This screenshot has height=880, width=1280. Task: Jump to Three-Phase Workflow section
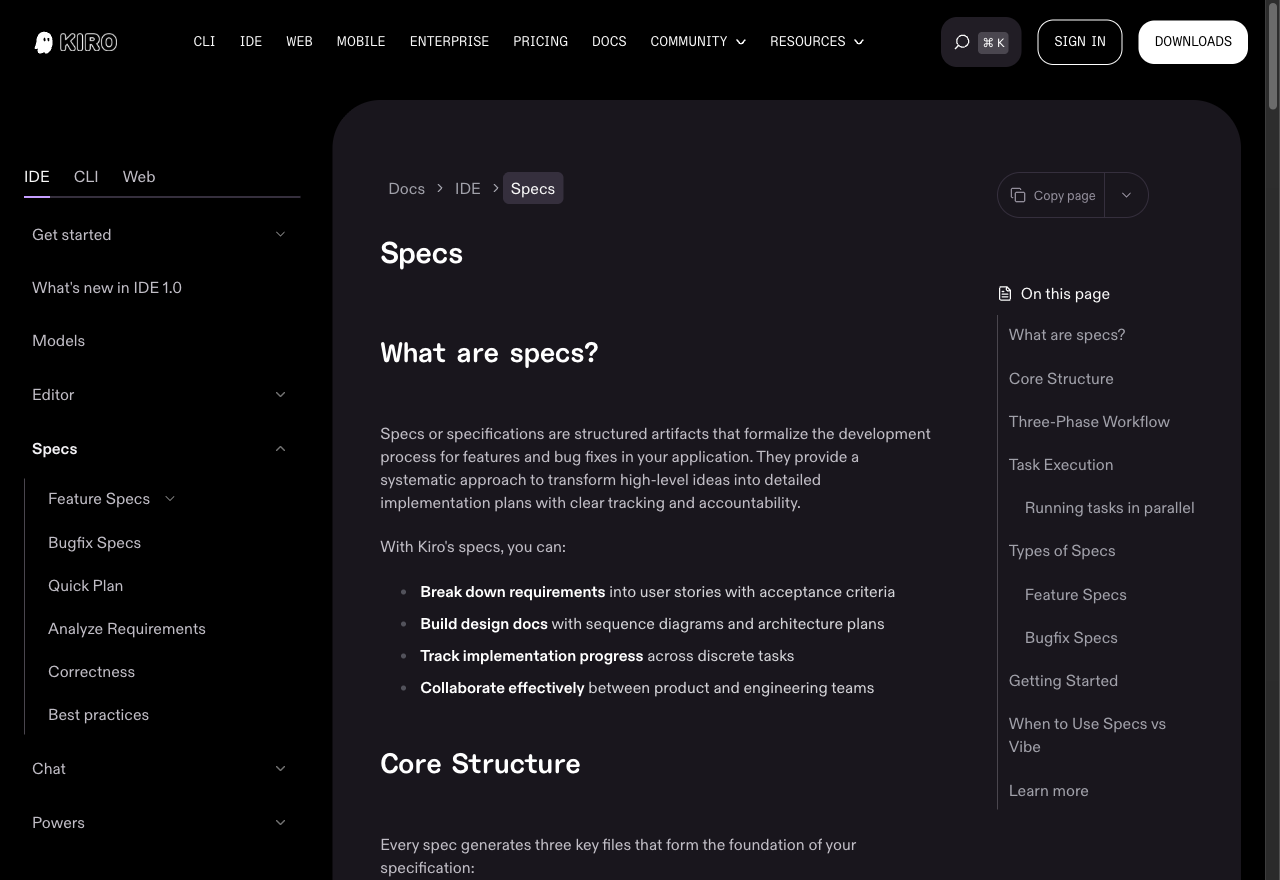click(1089, 421)
